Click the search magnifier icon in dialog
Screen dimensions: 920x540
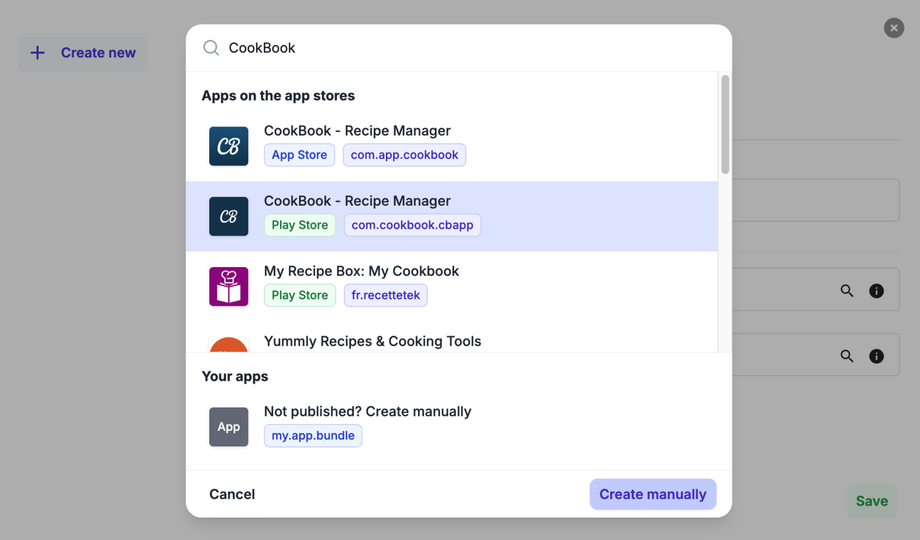click(211, 48)
